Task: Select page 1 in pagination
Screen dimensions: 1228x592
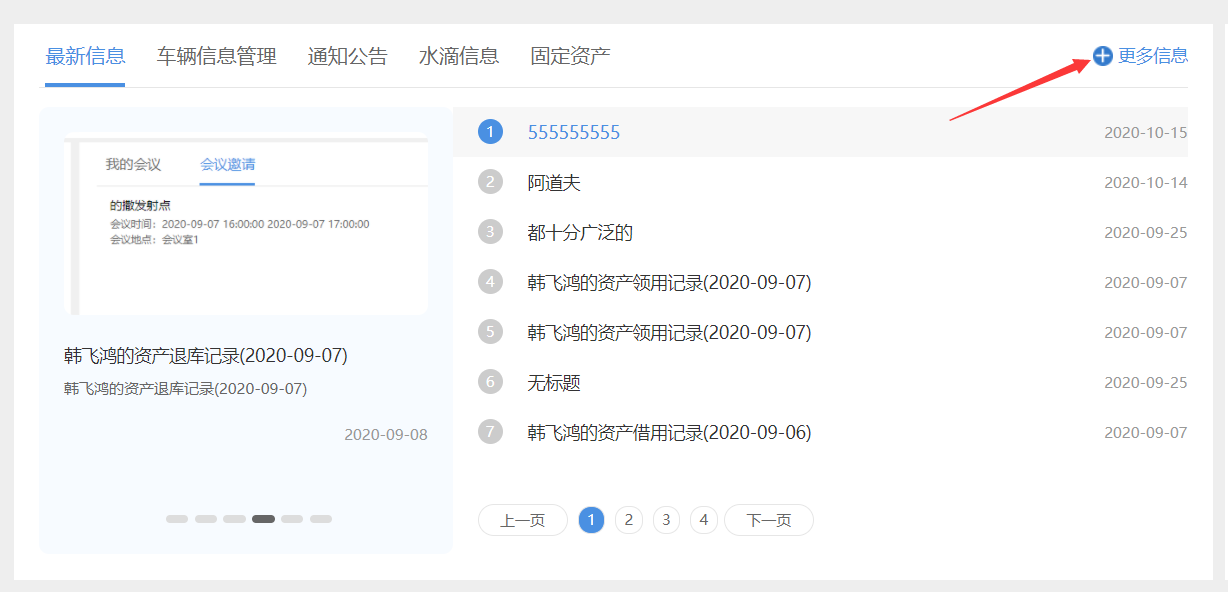Action: coord(592,520)
